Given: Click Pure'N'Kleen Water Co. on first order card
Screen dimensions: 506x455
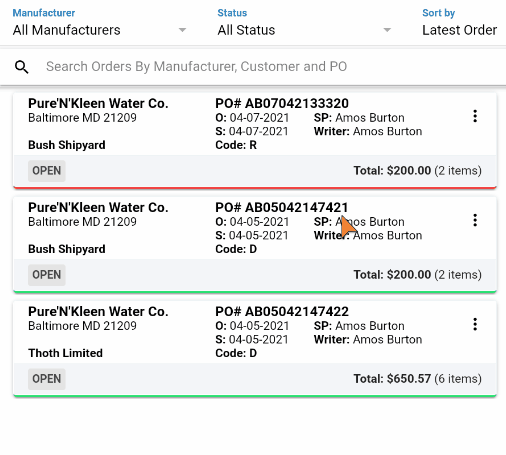Looking at the screenshot, I should pos(98,103).
